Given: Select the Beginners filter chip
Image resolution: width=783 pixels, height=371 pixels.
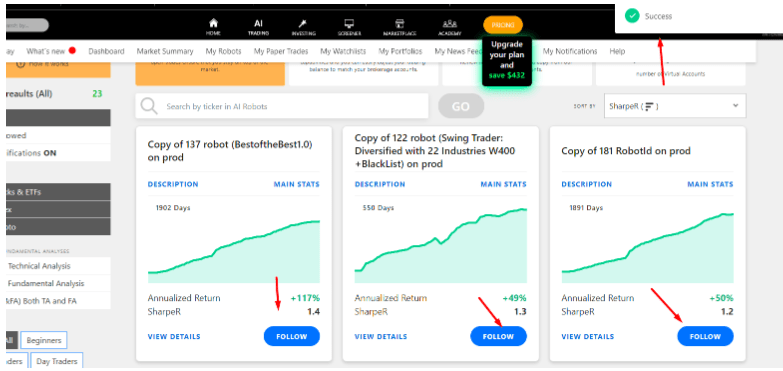Looking at the screenshot, I should (x=44, y=341).
